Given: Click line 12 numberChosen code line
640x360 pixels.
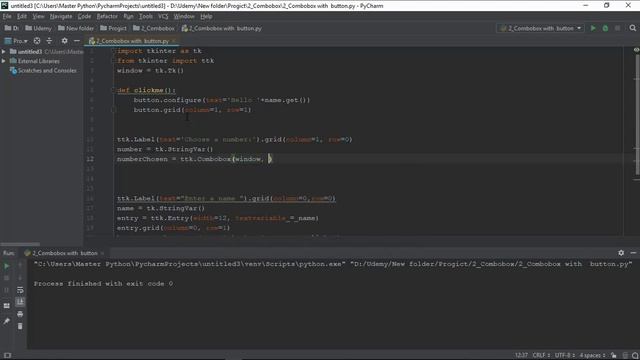Looking at the screenshot, I should click(194, 159).
